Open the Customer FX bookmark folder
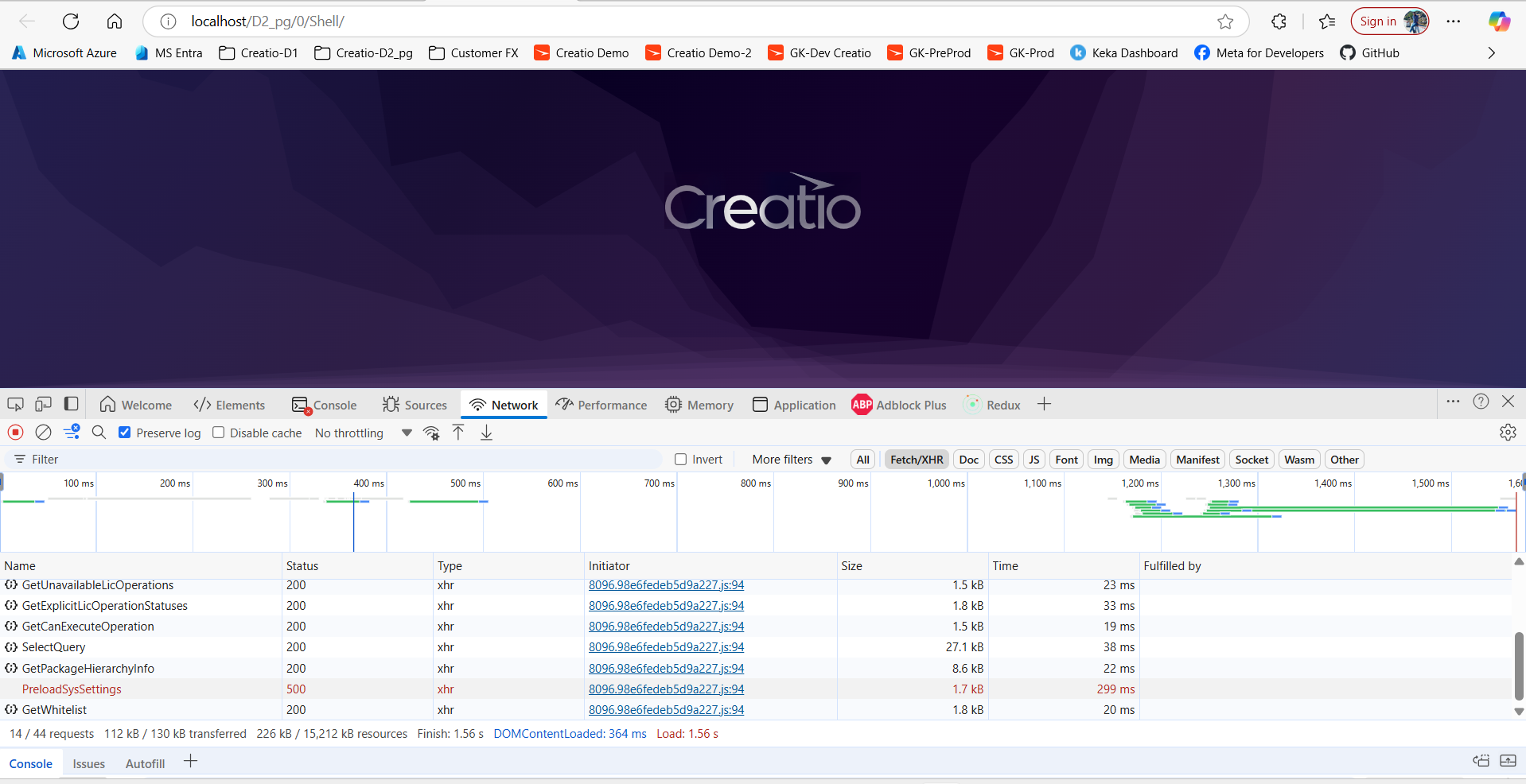Screen dimensions: 1526x784 (x=473, y=53)
